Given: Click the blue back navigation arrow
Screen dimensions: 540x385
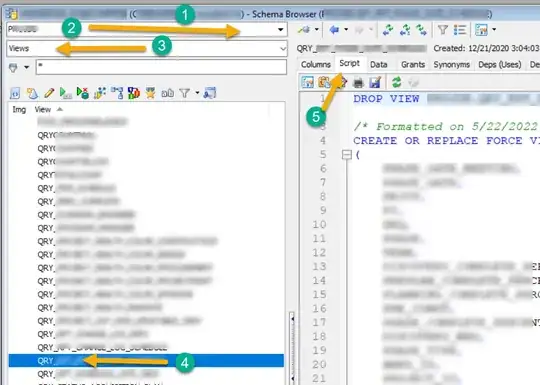Looking at the screenshot, I should click(x=334, y=30).
